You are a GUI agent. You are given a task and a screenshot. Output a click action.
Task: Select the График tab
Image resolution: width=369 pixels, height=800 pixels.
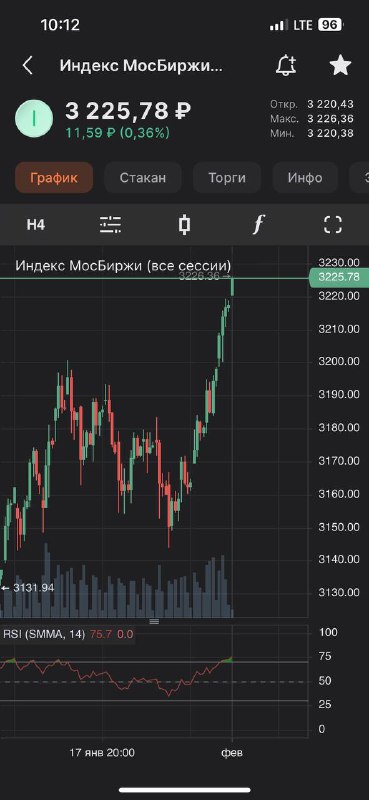[54, 178]
